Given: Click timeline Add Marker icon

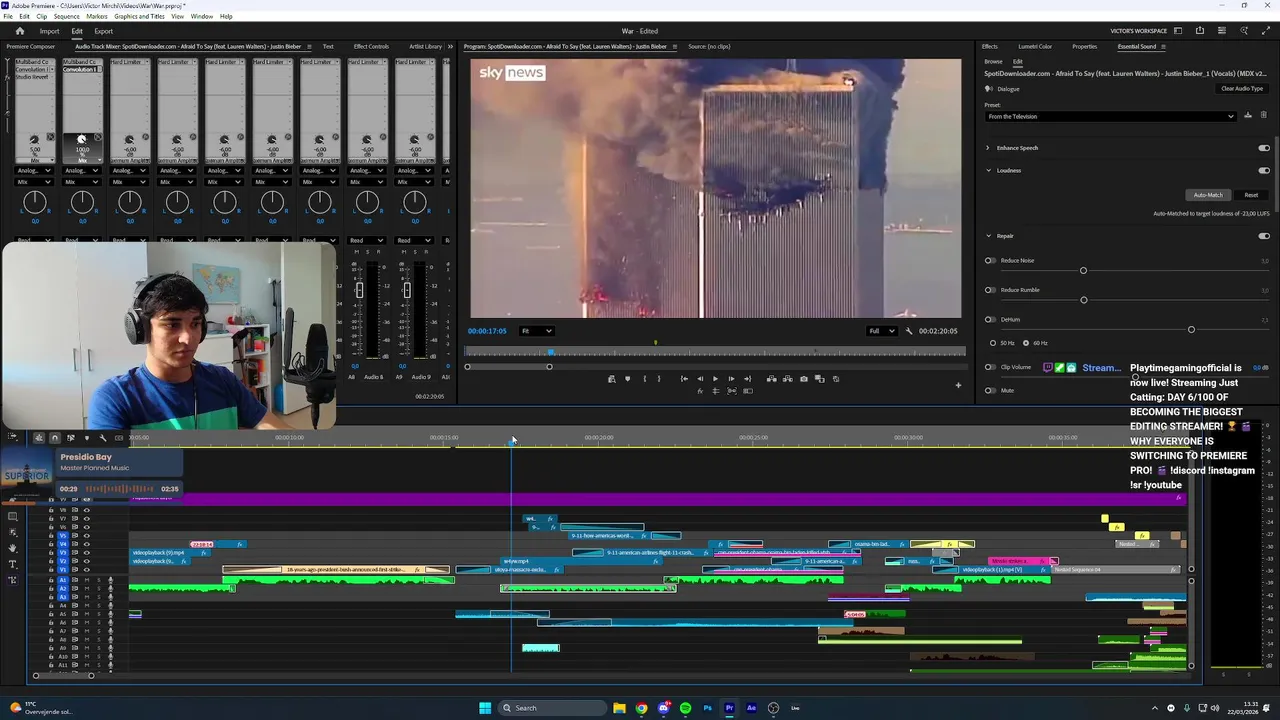Looking at the screenshot, I should [87, 438].
